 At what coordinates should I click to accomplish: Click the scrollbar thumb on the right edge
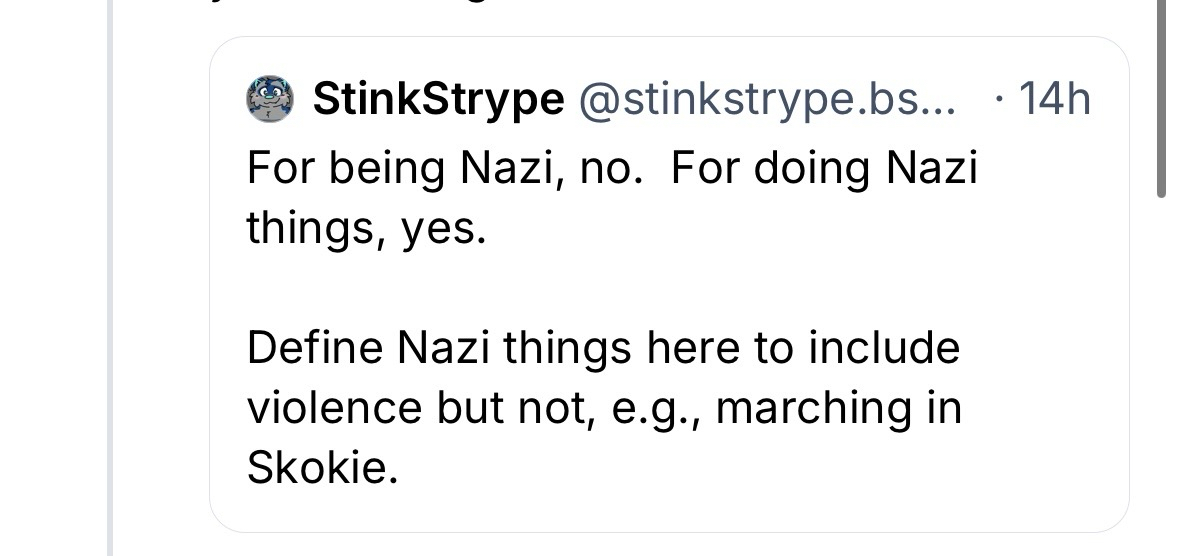tap(1161, 100)
